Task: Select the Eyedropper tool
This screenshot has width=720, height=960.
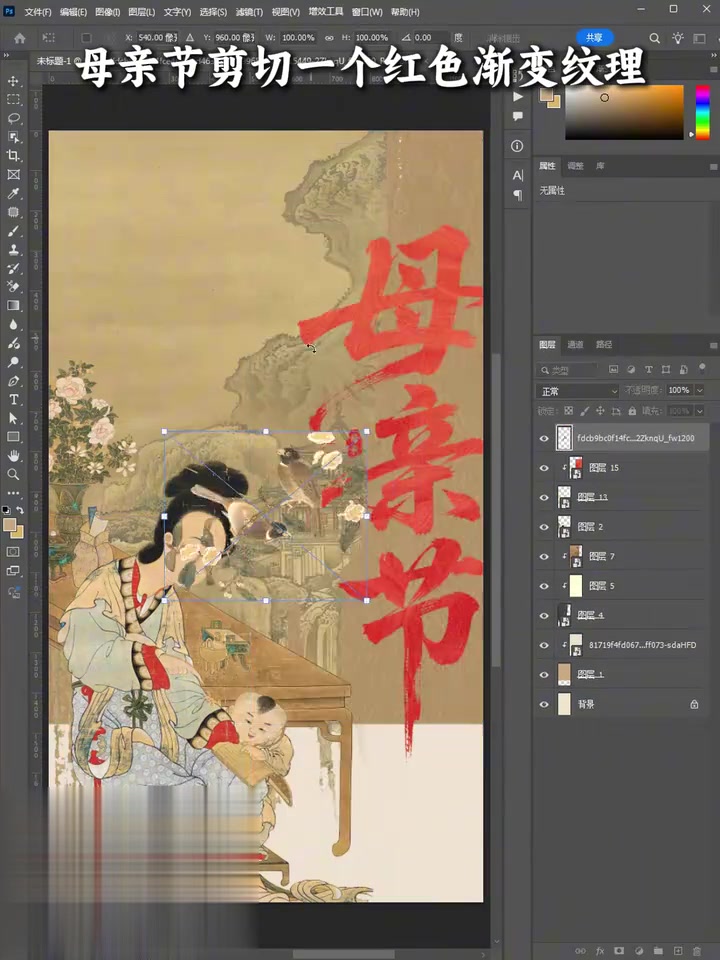Action: click(x=13, y=193)
